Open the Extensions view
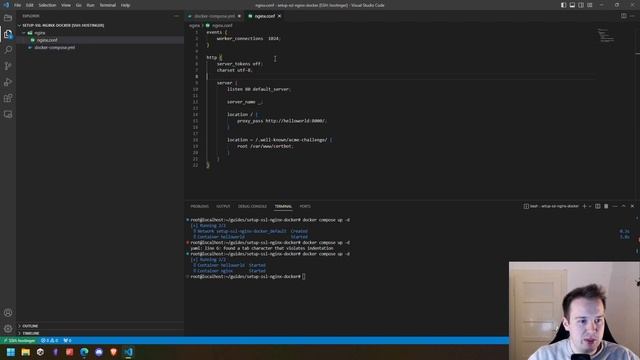 [x=8, y=98]
